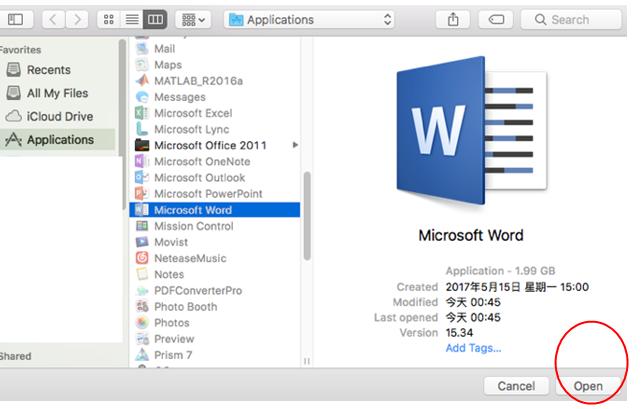Click the Prism 7 icon
Image resolution: width=642 pixels, height=409 pixels.
(x=142, y=355)
